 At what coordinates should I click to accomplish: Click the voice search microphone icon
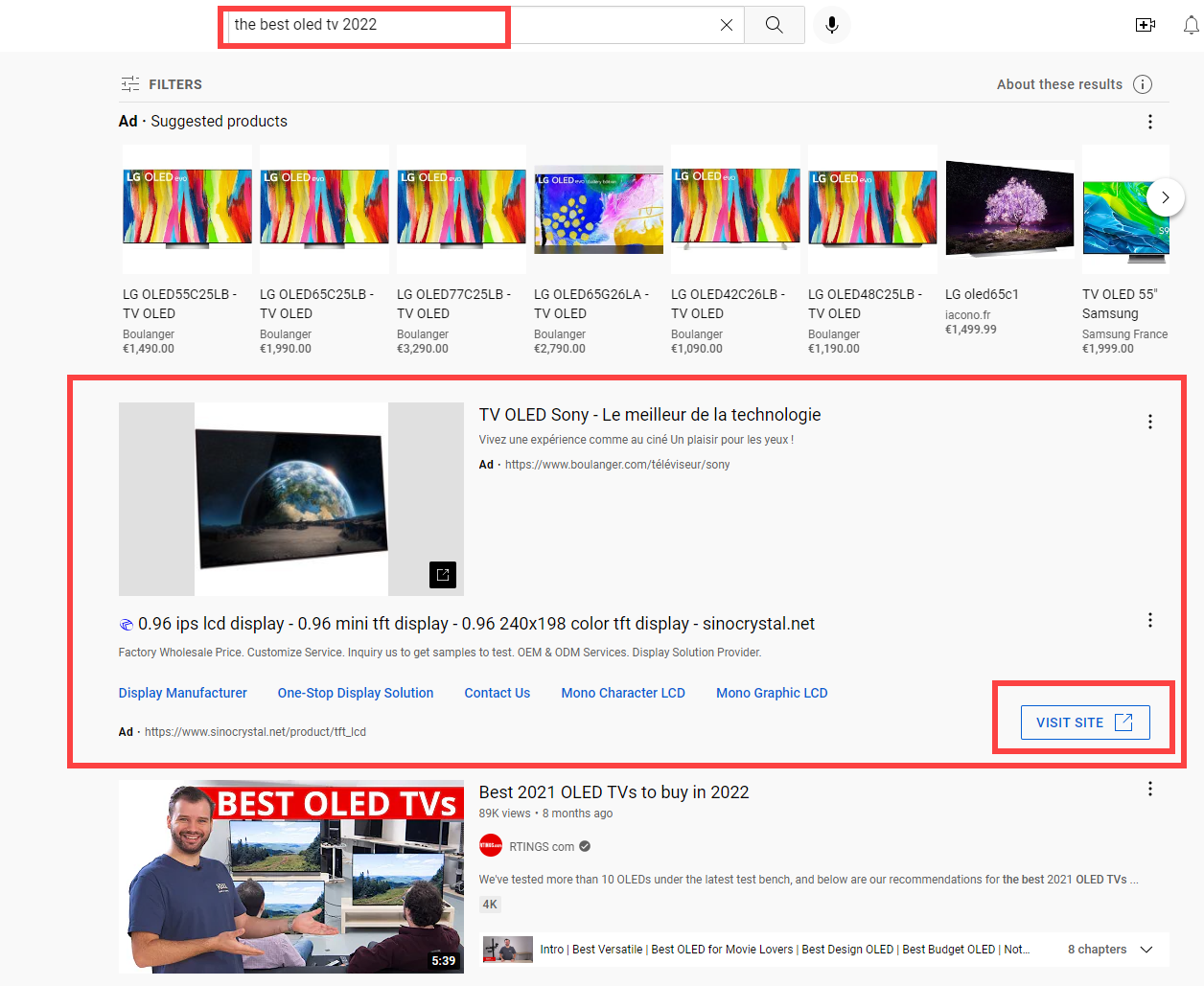(x=831, y=25)
